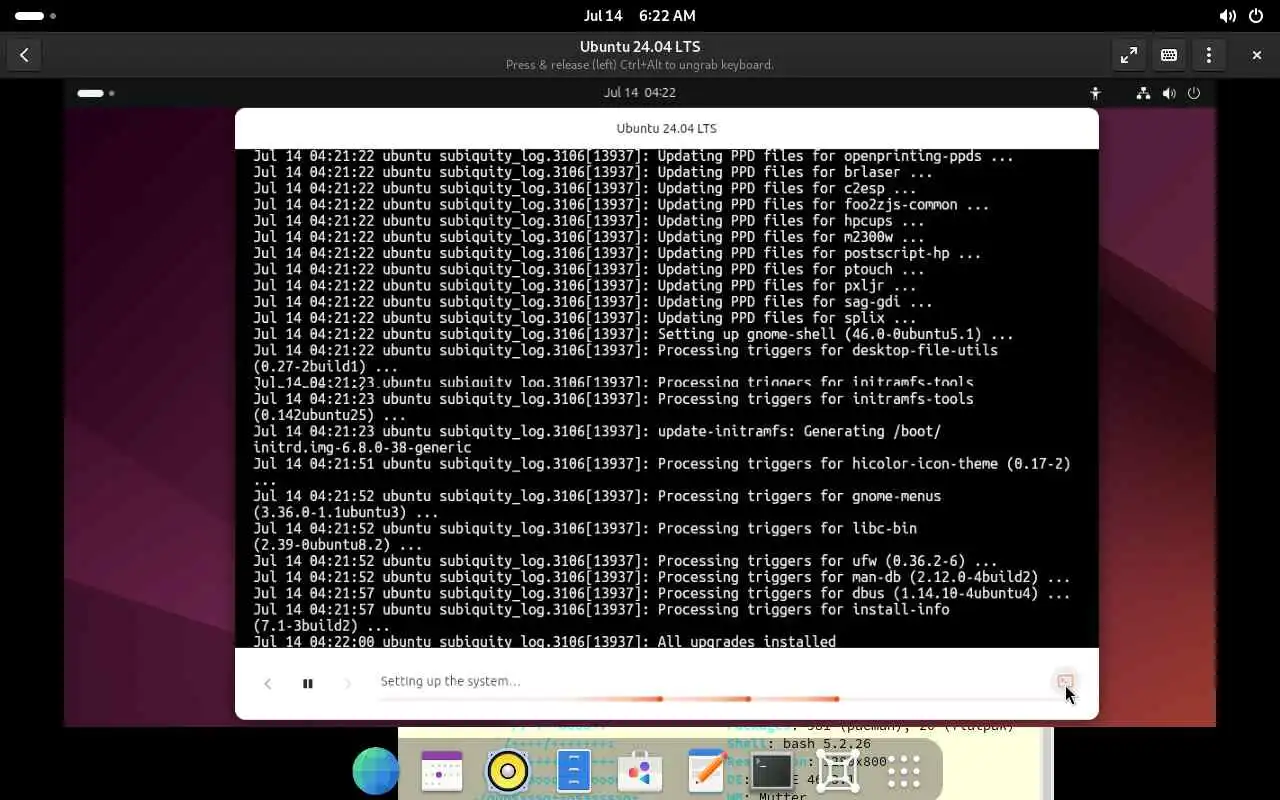Open the Boxes keyboard shortcuts menu
This screenshot has width=1280, height=800.
(x=1169, y=55)
